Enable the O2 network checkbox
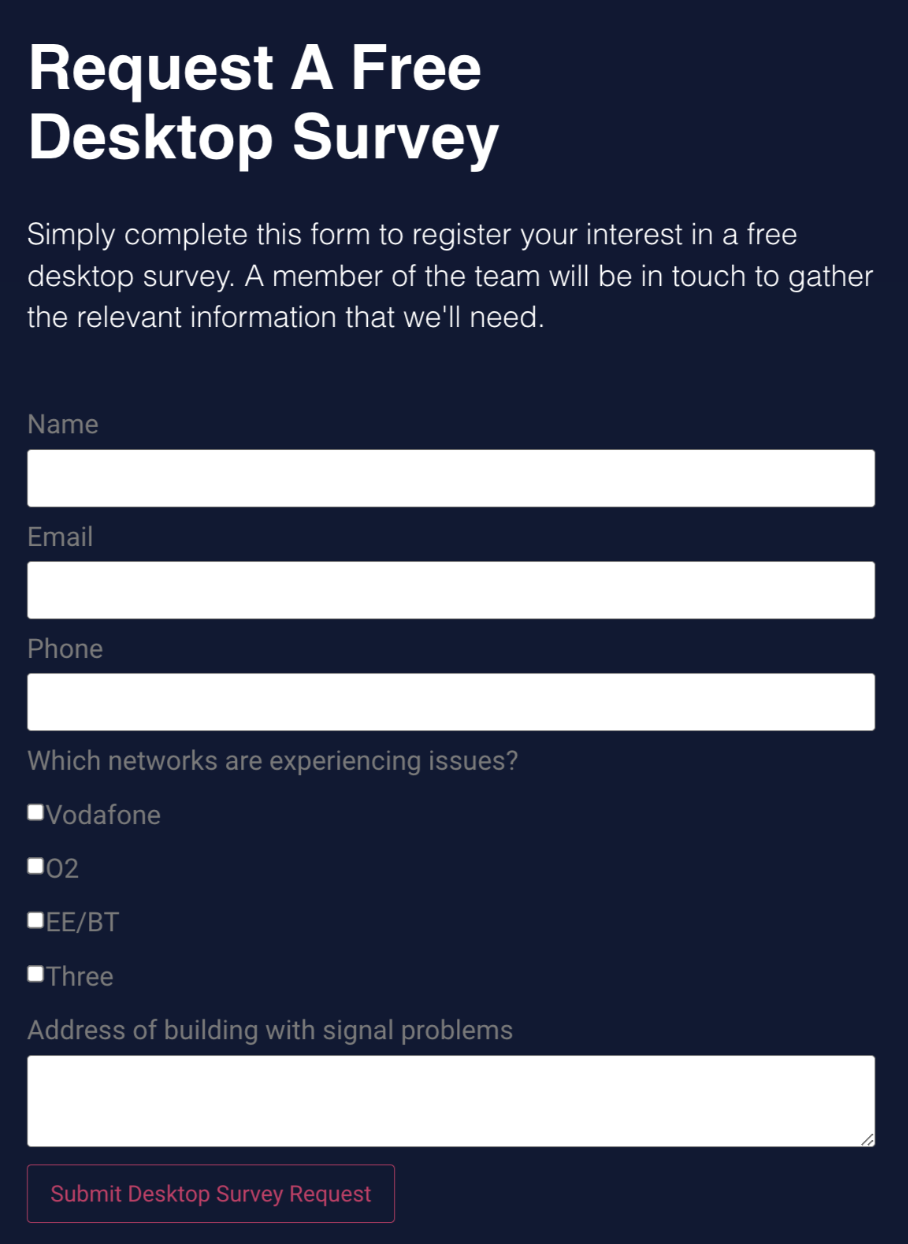The width and height of the screenshot is (908, 1244). [36, 866]
